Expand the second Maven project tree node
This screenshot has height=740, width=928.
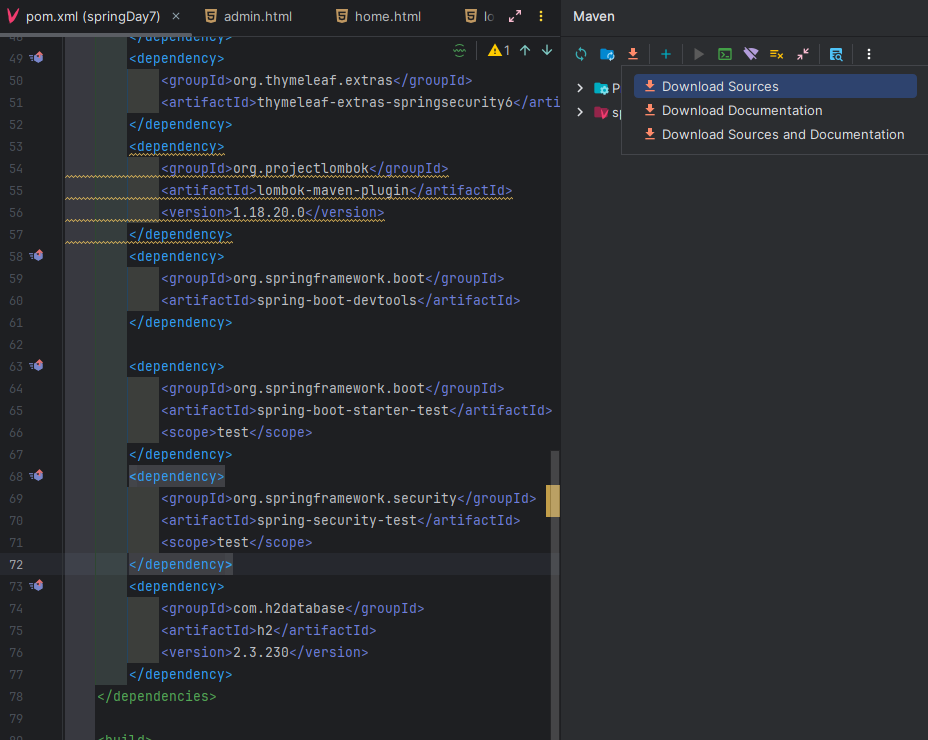click(580, 112)
